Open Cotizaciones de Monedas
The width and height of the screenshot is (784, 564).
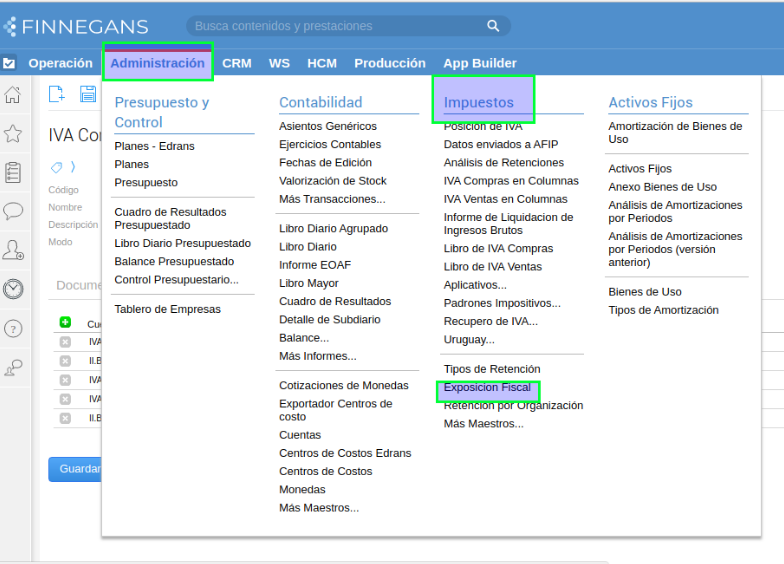coord(344,386)
